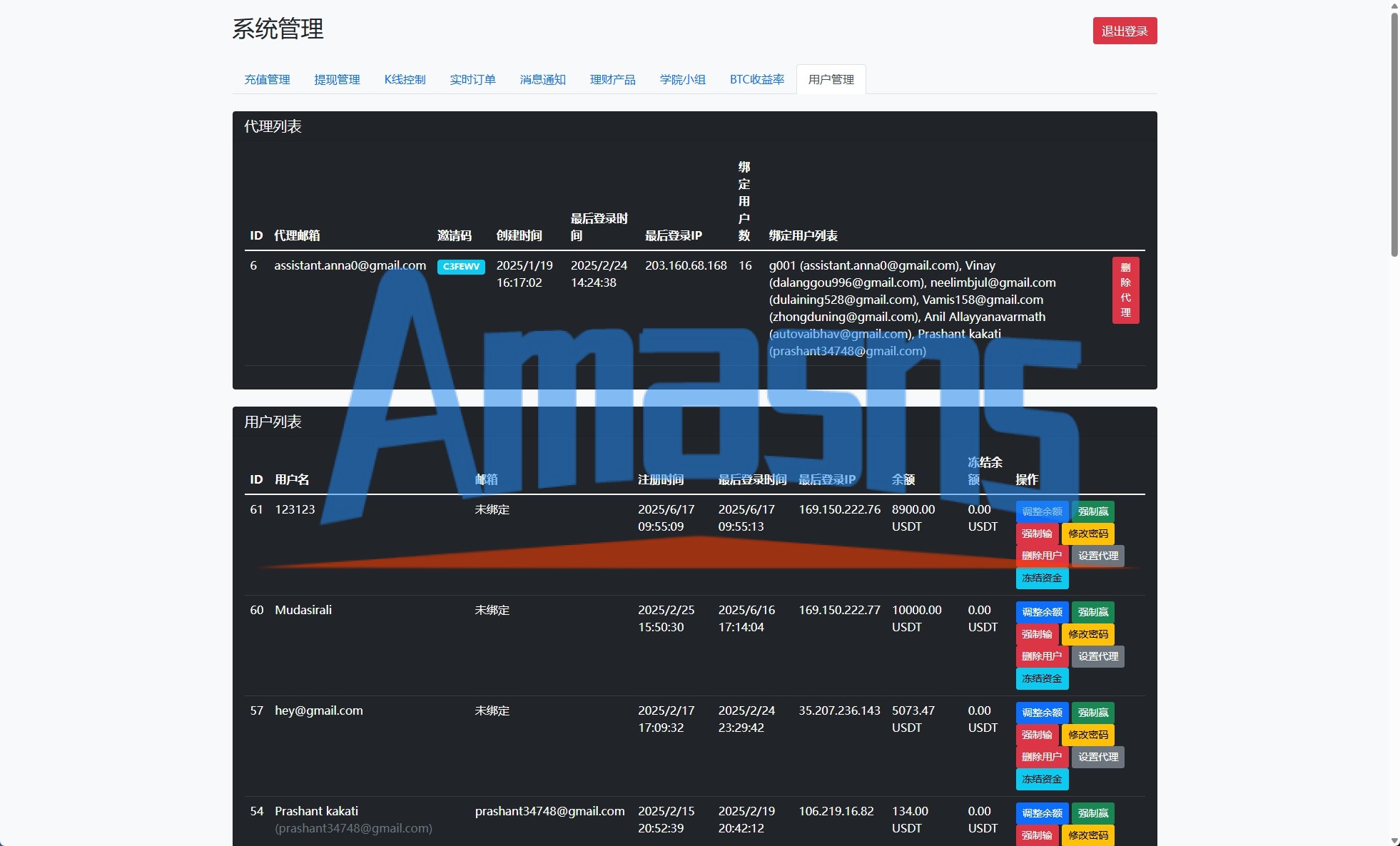
Task: Adjust balance for user 123123
Action: tap(1042, 511)
